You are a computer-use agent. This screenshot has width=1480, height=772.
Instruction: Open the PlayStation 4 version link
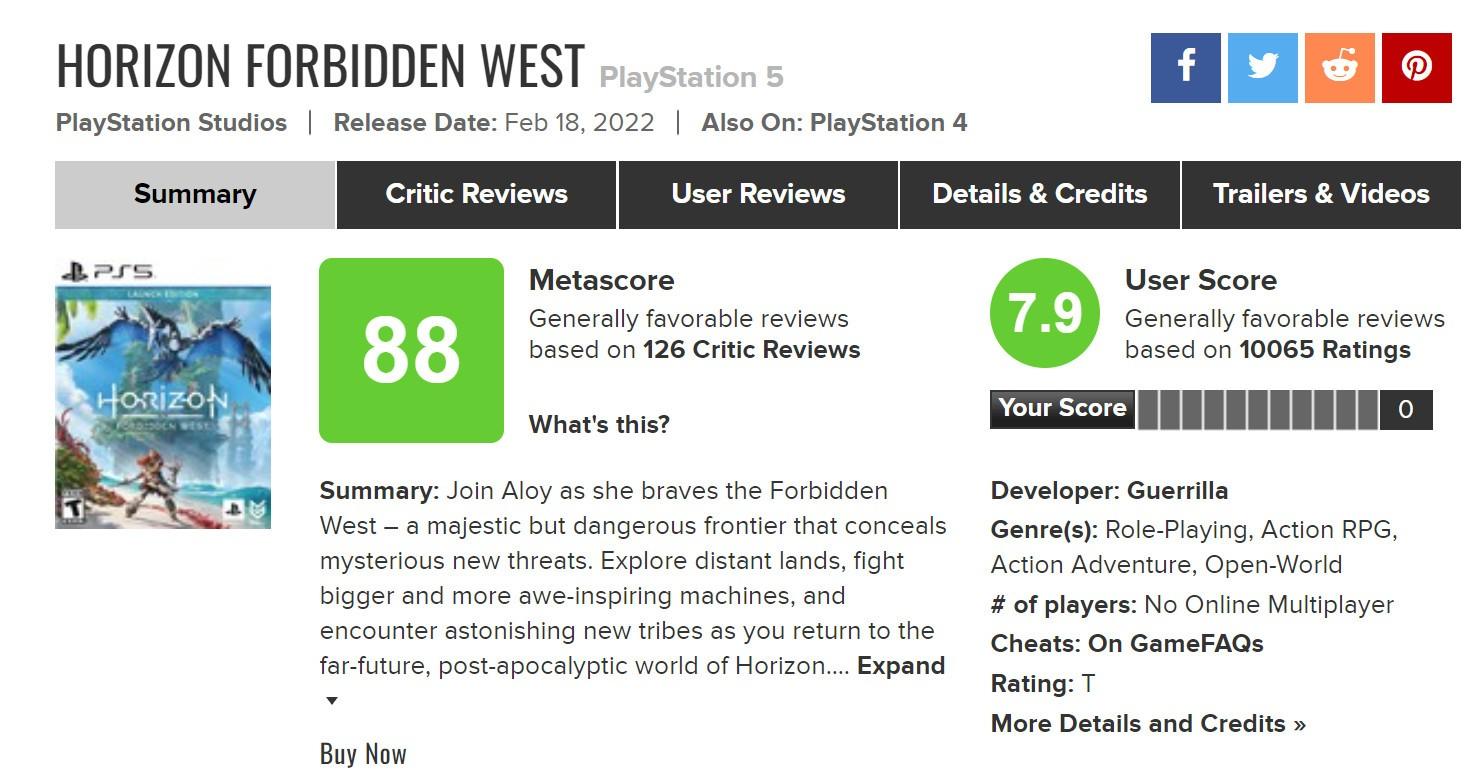click(x=888, y=123)
